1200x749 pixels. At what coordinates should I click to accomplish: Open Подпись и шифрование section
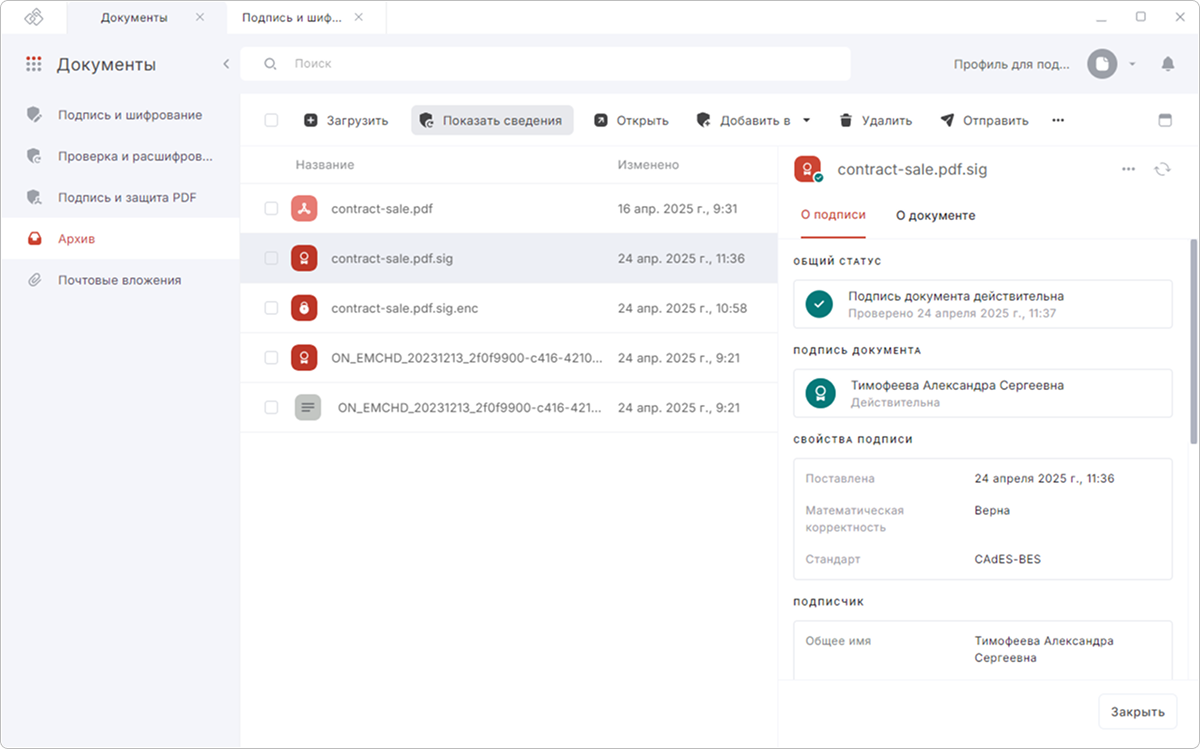(120, 115)
